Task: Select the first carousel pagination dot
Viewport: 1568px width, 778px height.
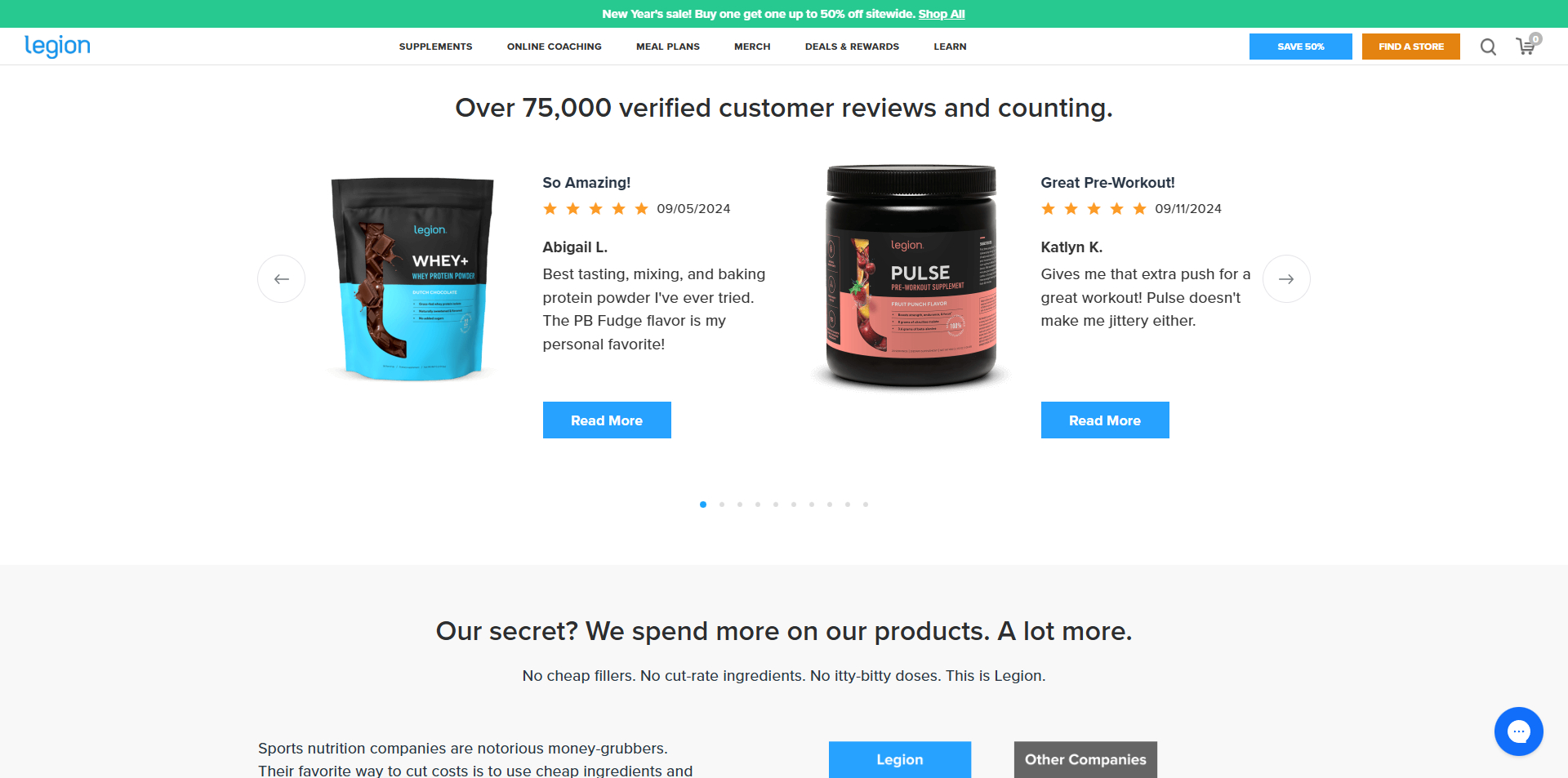Action: point(703,505)
